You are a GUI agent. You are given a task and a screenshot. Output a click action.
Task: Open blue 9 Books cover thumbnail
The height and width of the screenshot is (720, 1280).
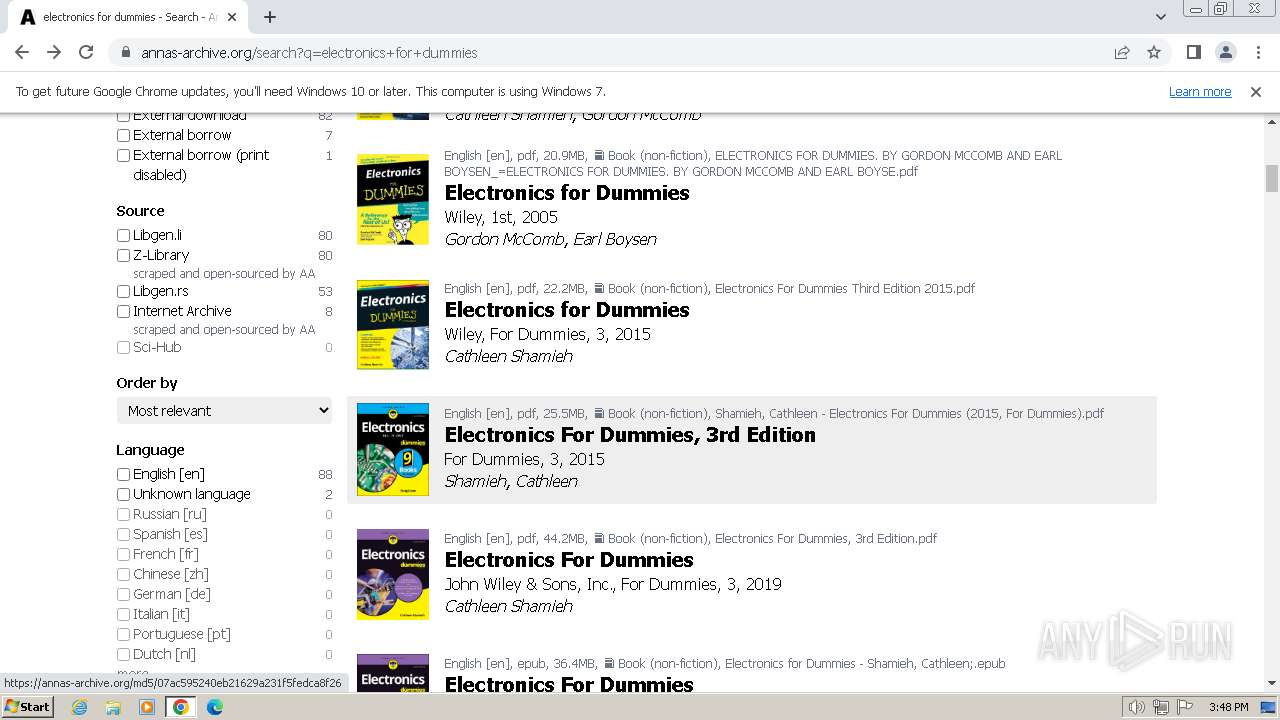click(393, 449)
